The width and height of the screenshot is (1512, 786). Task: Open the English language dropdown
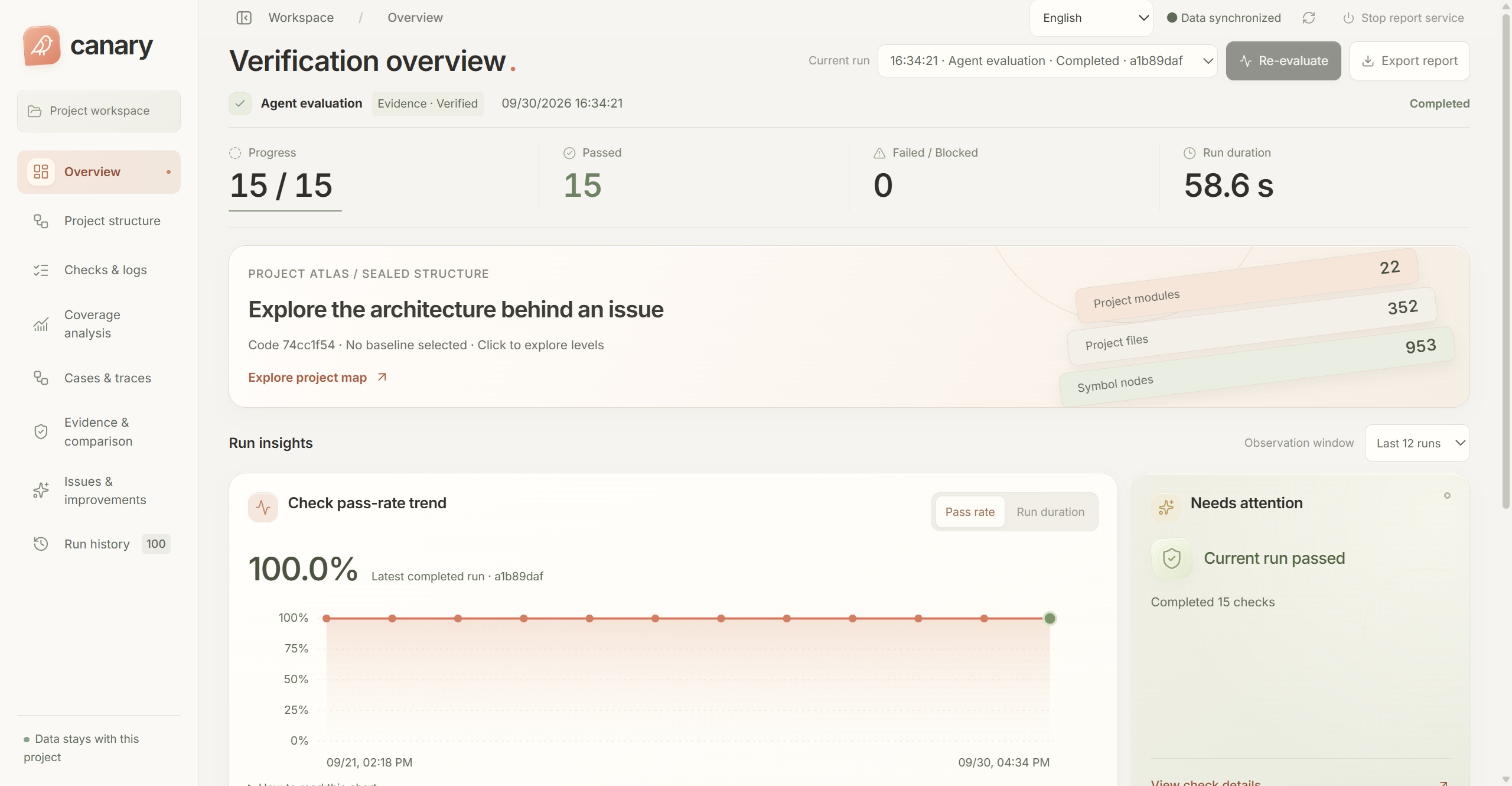(x=1091, y=18)
